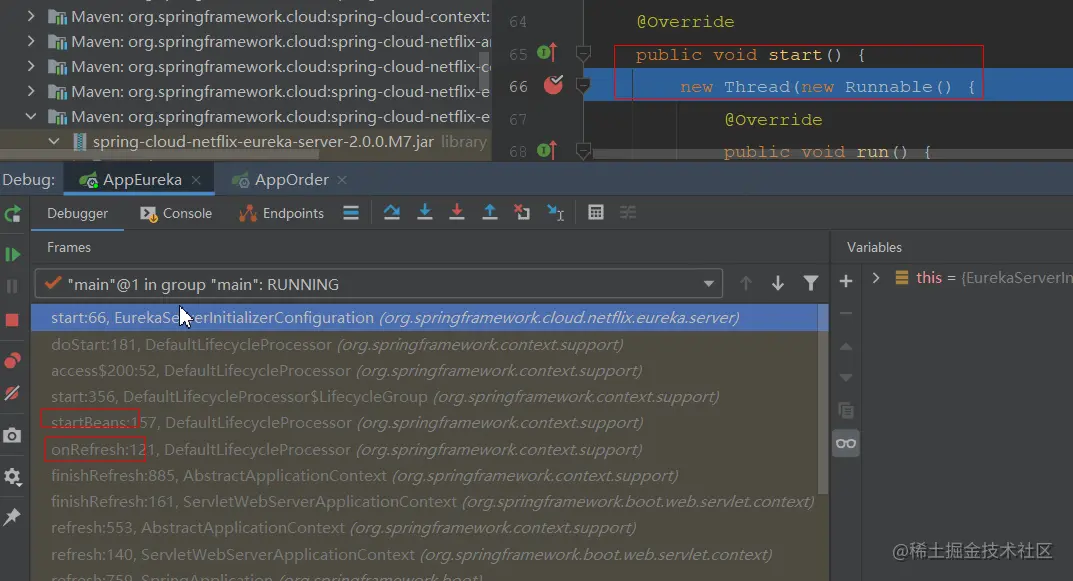Image resolution: width=1073 pixels, height=581 pixels.
Task: Click next frame down arrow
Action: [778, 283]
